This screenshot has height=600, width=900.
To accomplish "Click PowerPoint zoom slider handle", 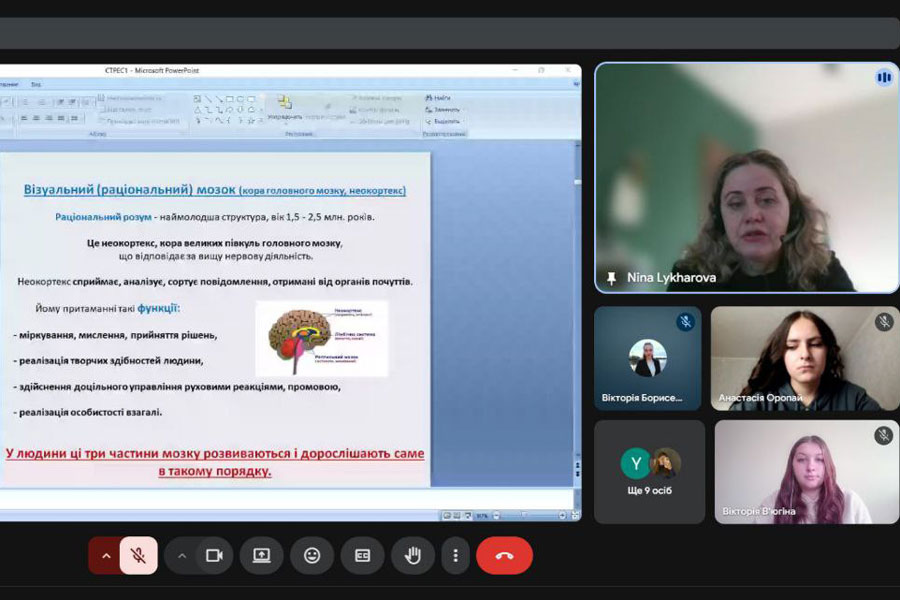I will 524,515.
